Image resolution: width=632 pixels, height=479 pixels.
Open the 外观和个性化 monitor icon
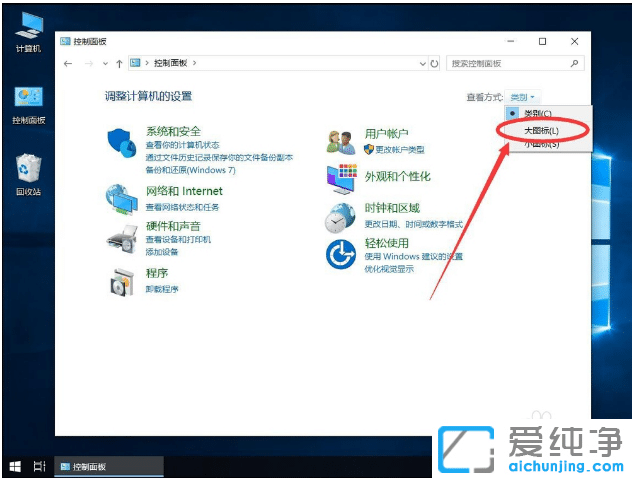click(x=342, y=179)
